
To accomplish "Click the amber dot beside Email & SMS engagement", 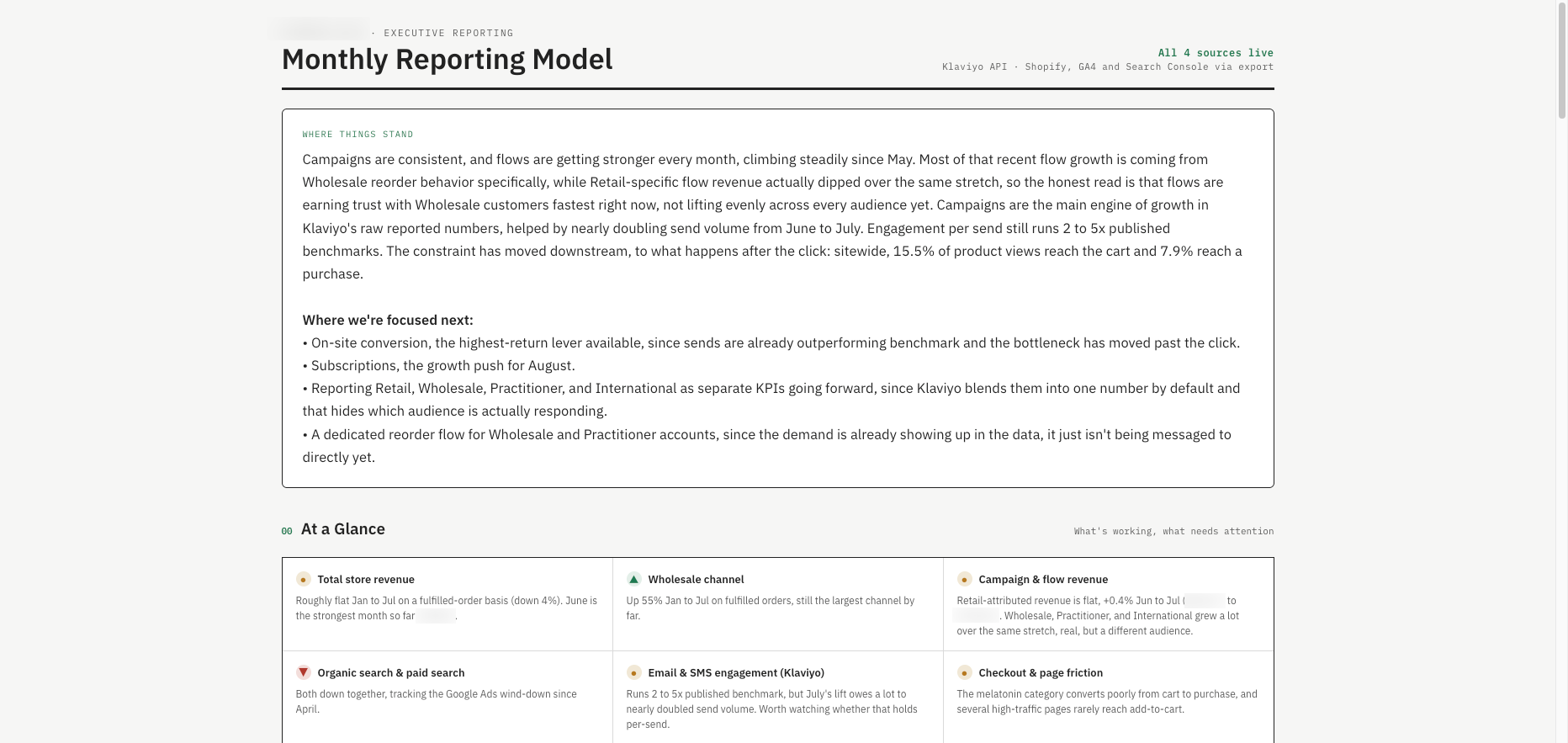I will (633, 673).
